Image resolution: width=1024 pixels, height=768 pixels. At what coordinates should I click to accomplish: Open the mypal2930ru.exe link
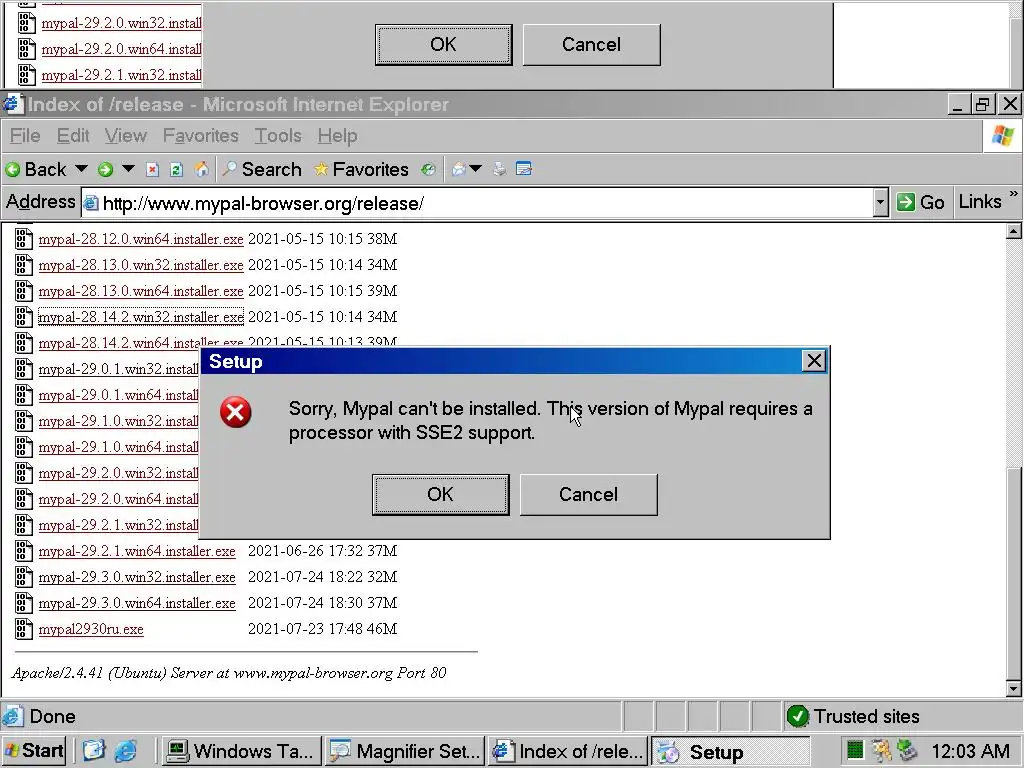coord(91,630)
